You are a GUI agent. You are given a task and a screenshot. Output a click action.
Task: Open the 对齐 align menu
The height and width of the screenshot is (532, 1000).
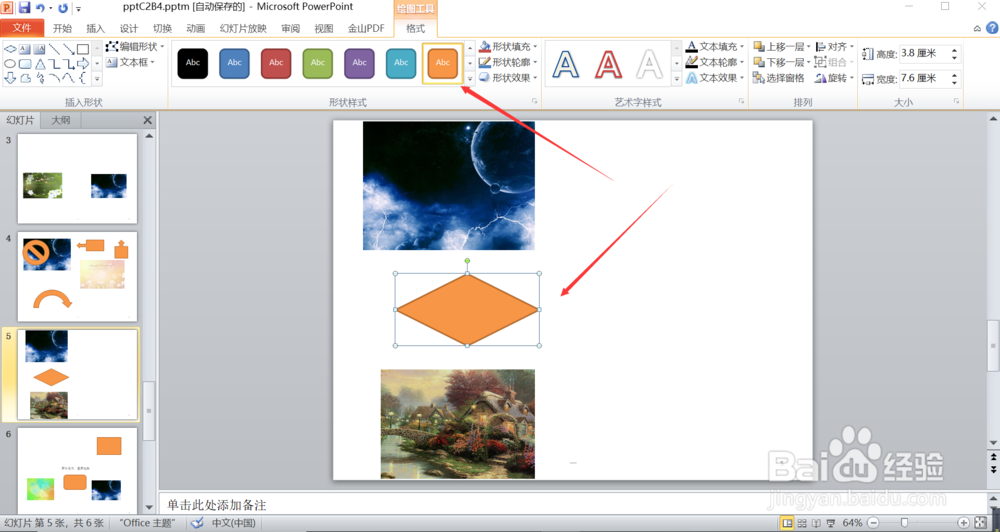(x=834, y=47)
